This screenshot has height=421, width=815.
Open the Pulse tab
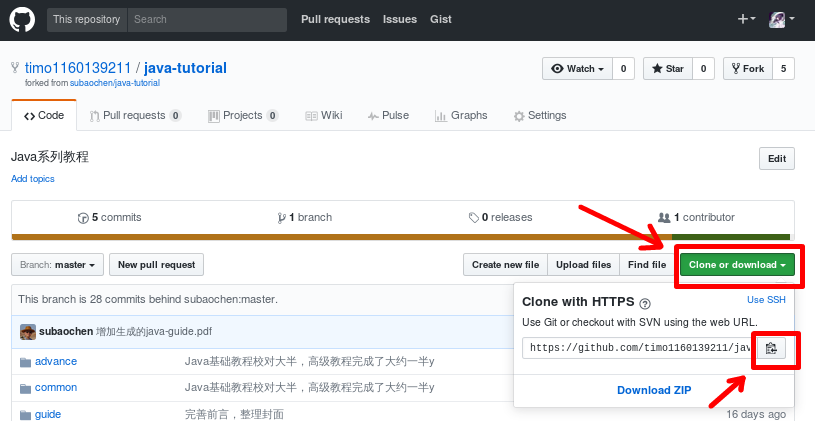[388, 115]
